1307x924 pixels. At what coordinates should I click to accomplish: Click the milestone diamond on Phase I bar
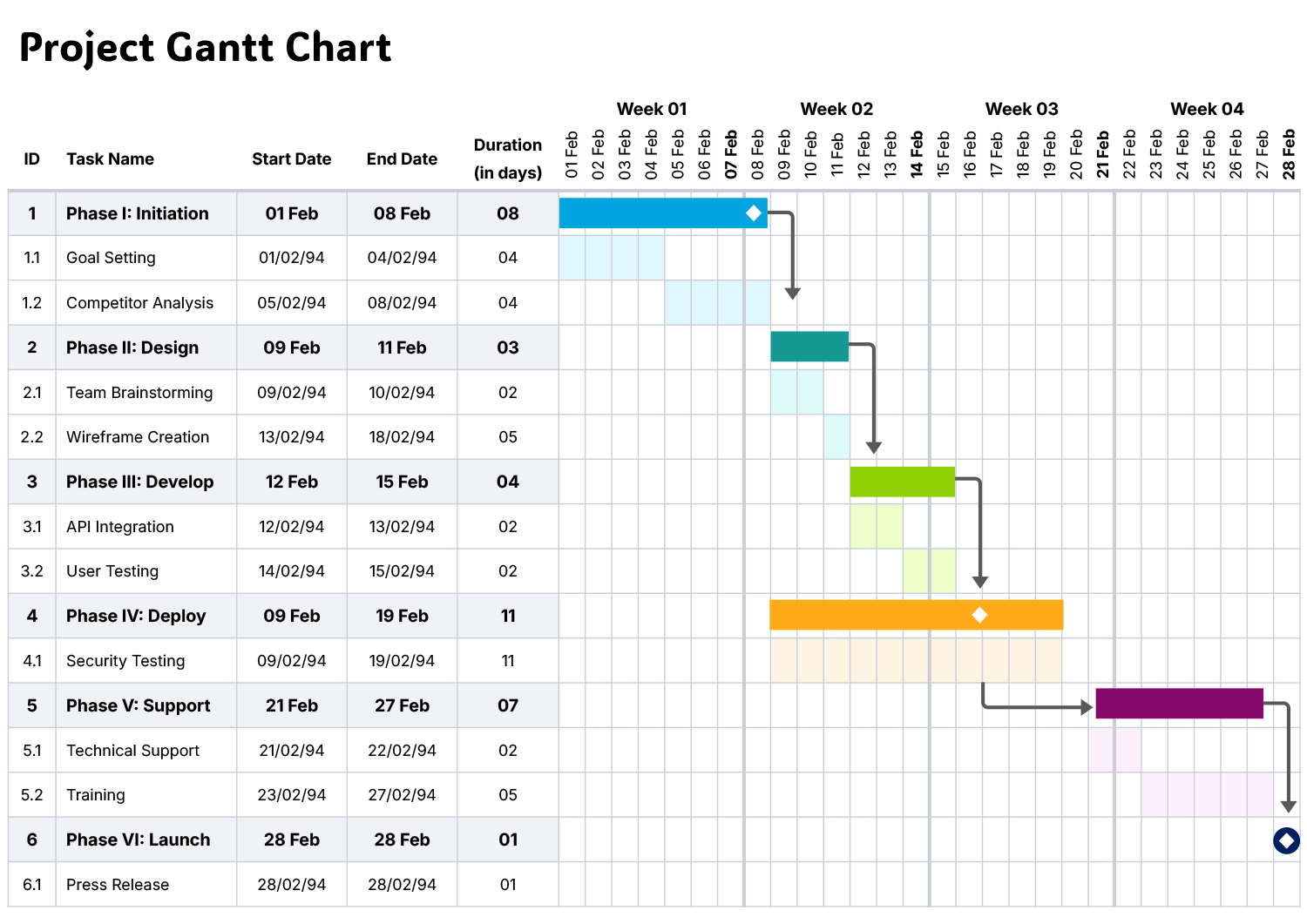[x=753, y=212]
